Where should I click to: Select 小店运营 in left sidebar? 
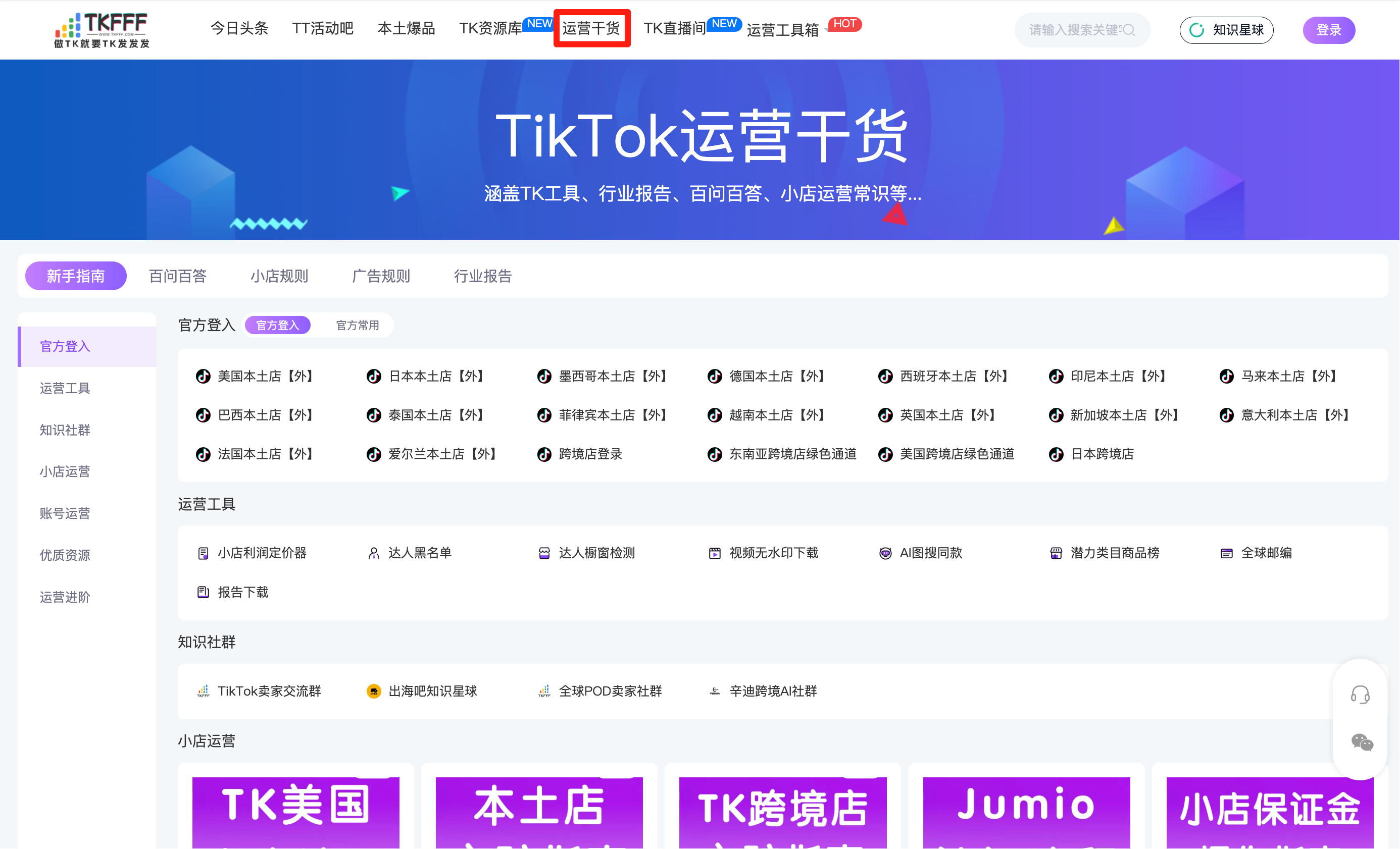(65, 471)
